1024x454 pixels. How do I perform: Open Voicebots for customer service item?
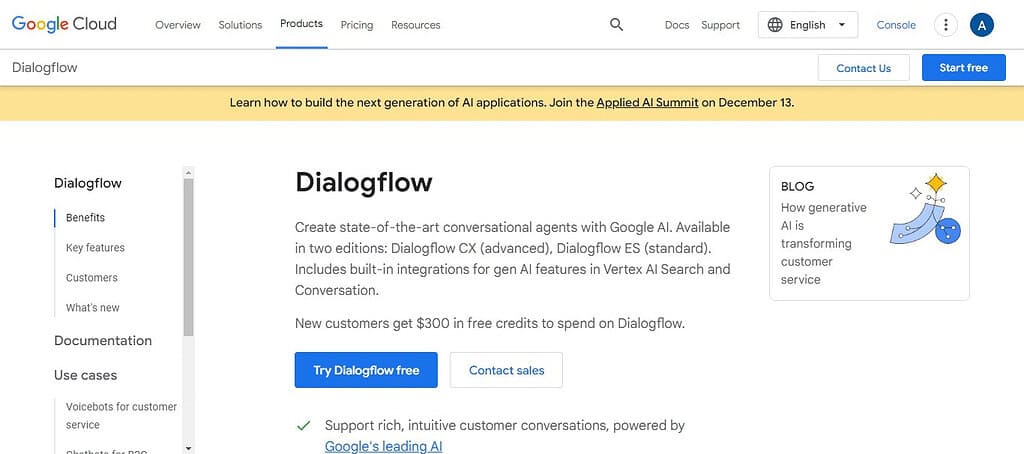tap(121, 415)
